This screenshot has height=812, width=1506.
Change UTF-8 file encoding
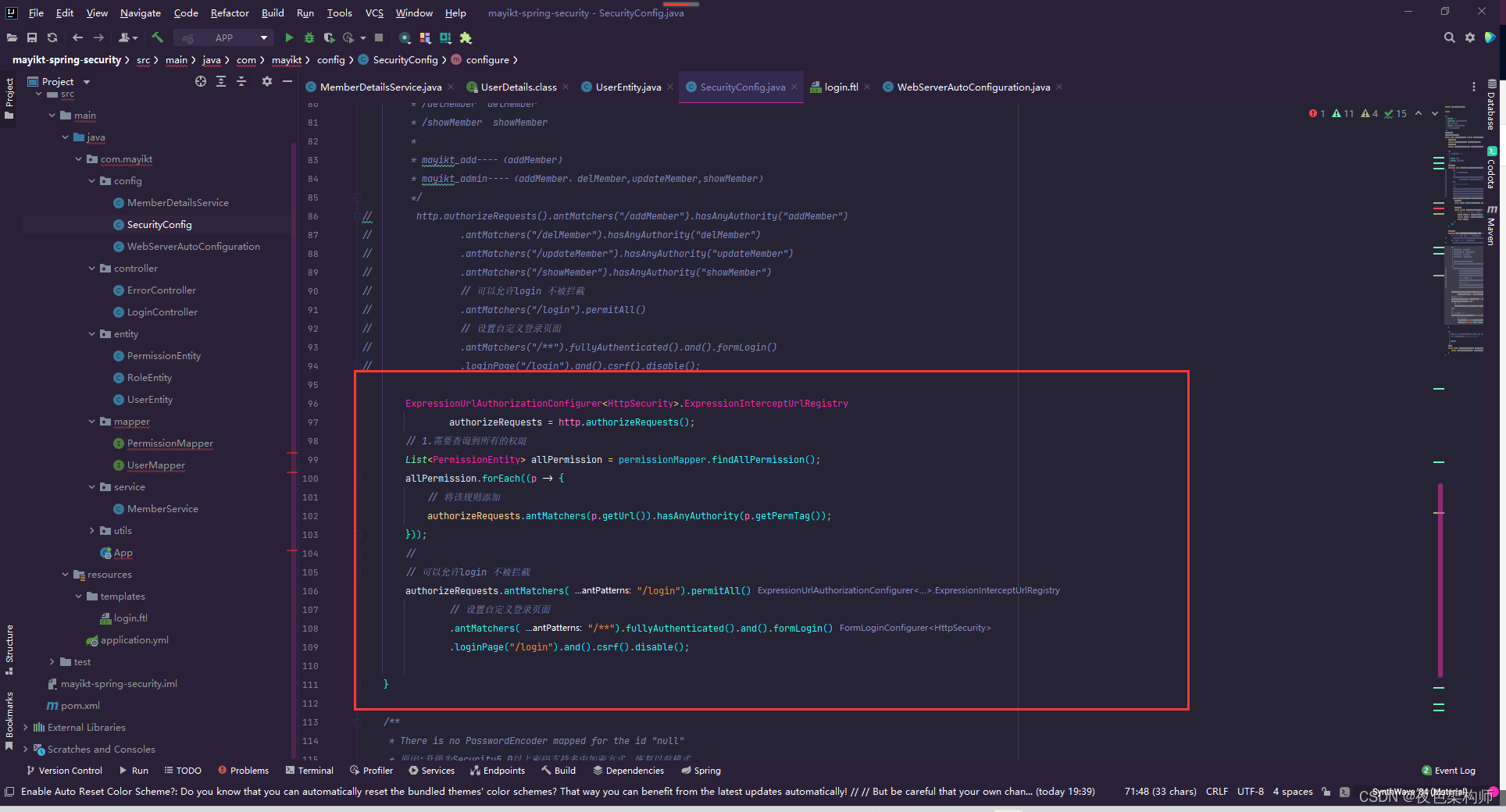pos(1250,792)
